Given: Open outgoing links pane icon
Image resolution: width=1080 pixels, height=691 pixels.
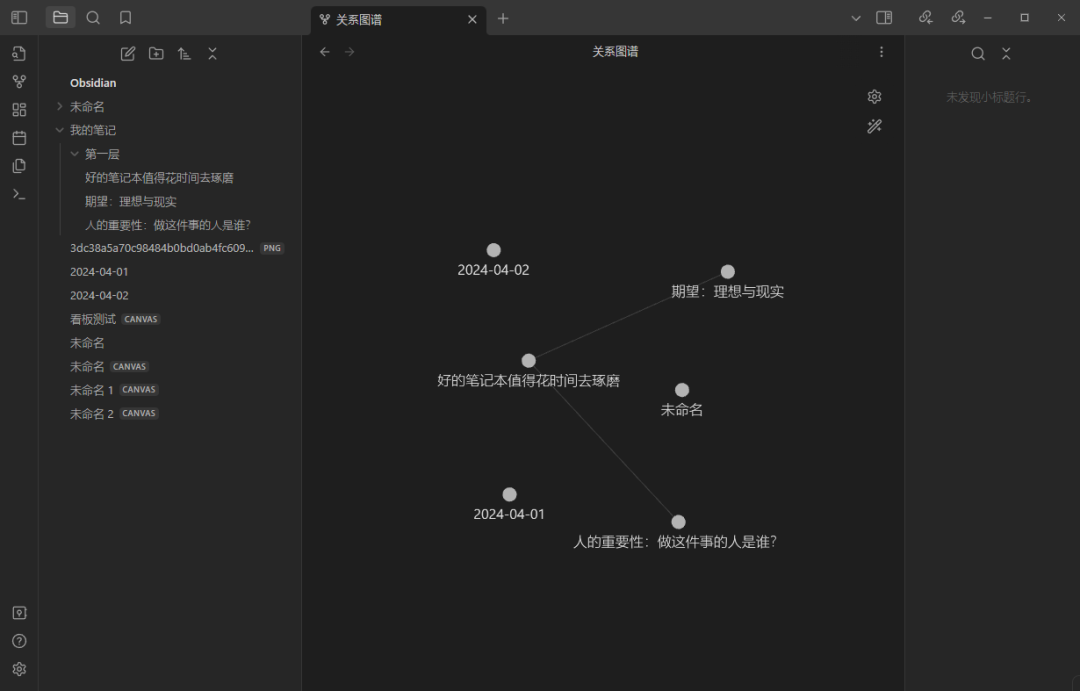Looking at the screenshot, I should [x=957, y=17].
